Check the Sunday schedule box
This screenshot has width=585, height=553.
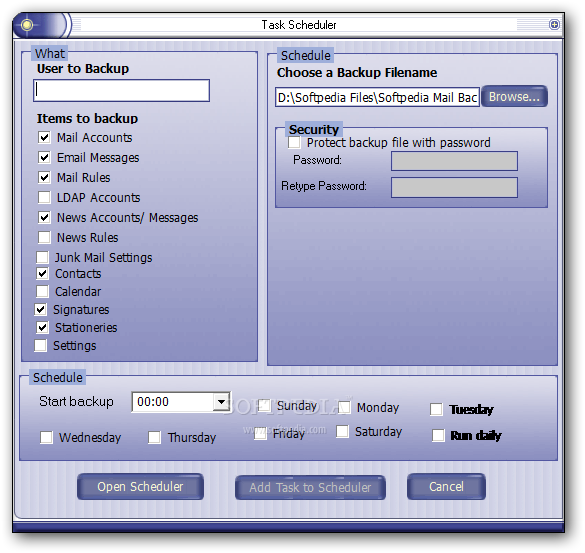tap(265, 406)
